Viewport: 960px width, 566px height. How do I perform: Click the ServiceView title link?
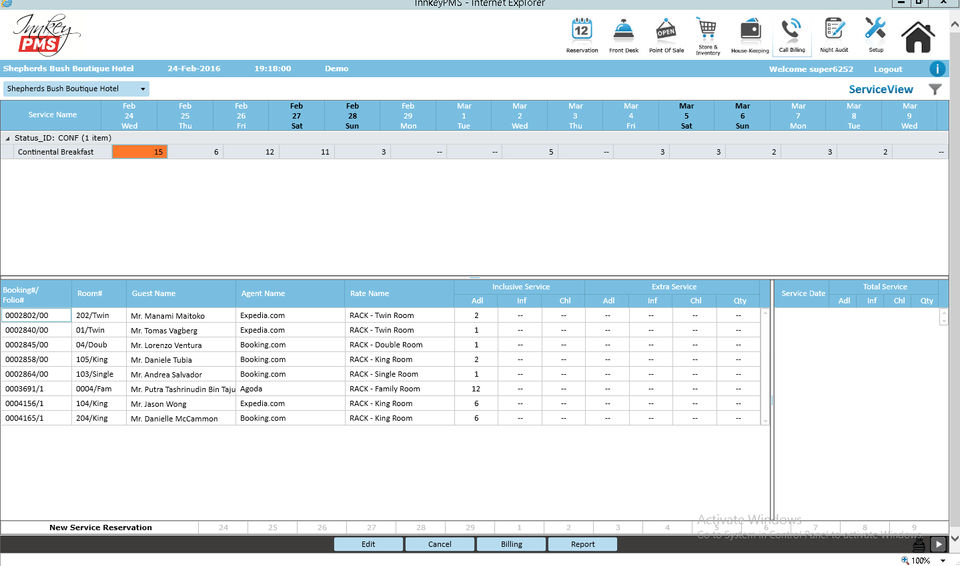click(880, 89)
